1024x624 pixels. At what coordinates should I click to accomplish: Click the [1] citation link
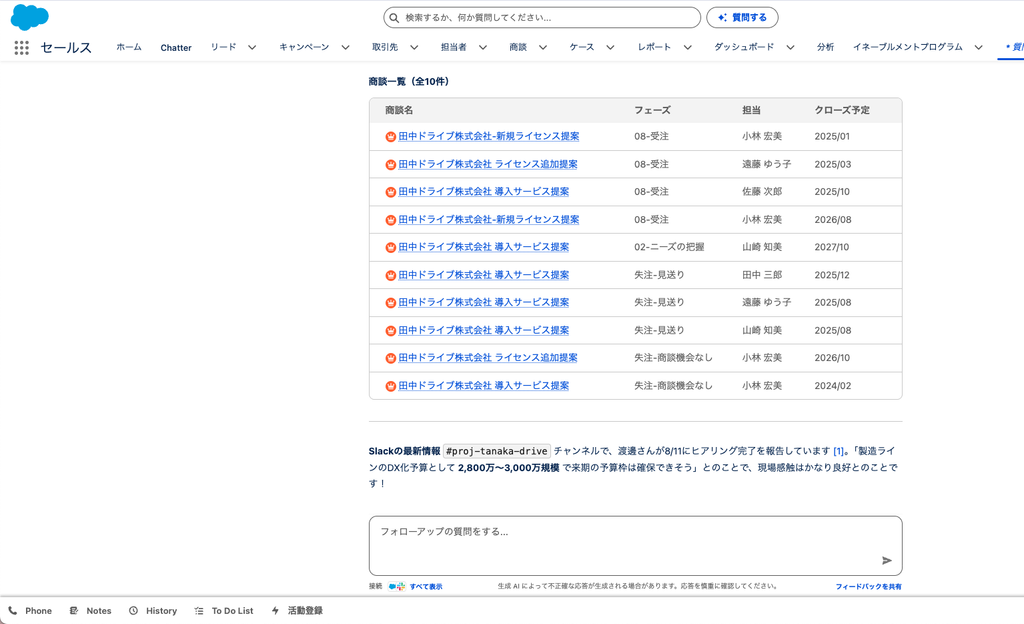pos(838,451)
